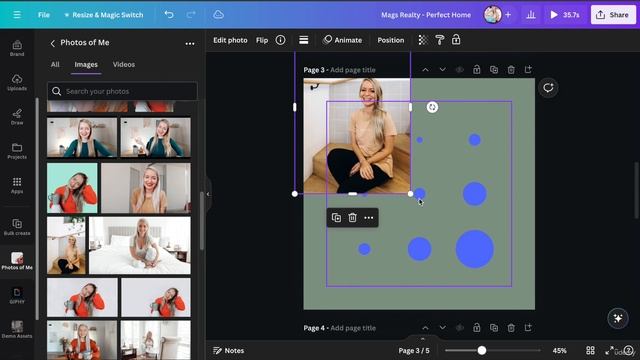Open the Magic assistant sparkle button
This screenshot has height=360, width=640.
tap(618, 318)
